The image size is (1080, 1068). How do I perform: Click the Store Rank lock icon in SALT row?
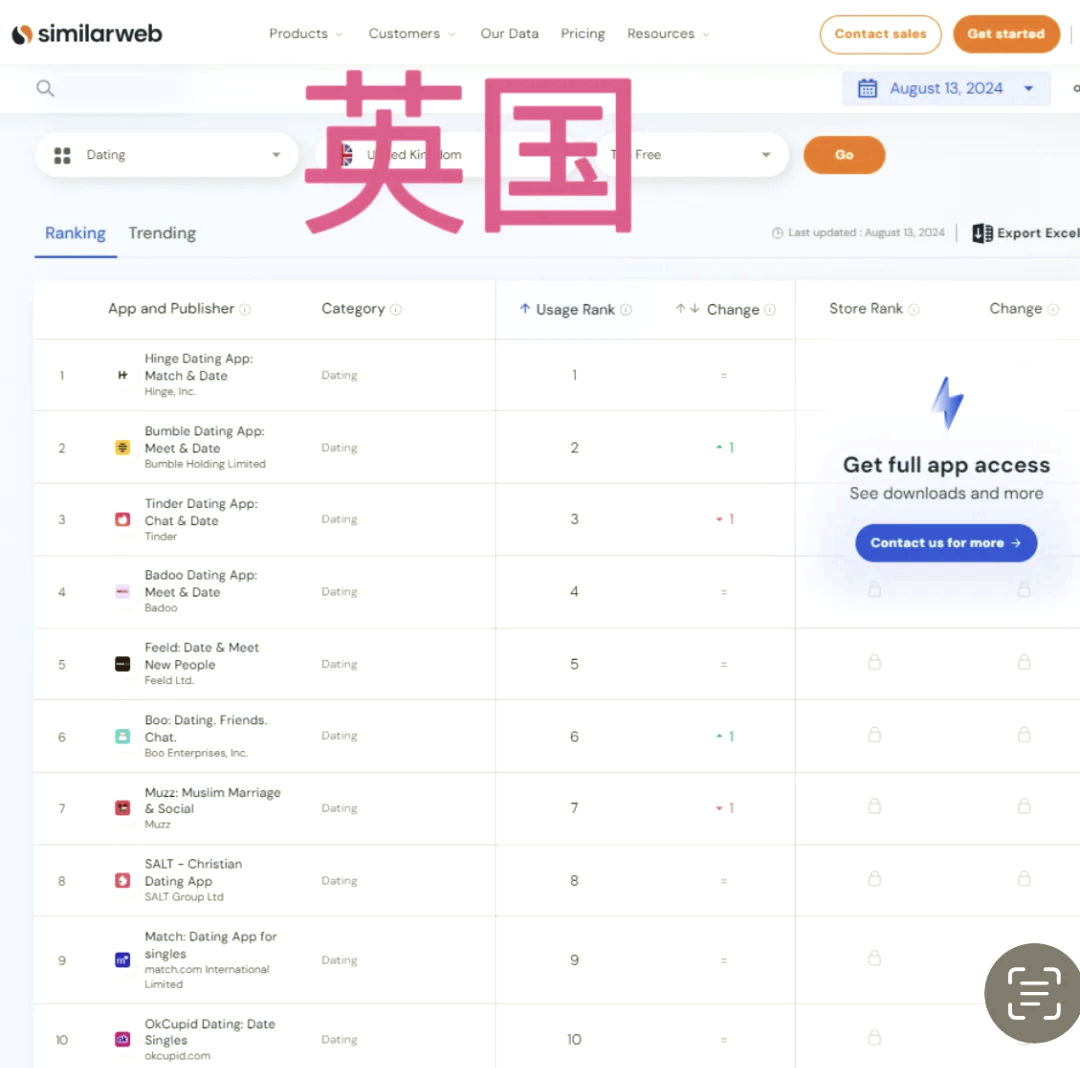874,879
